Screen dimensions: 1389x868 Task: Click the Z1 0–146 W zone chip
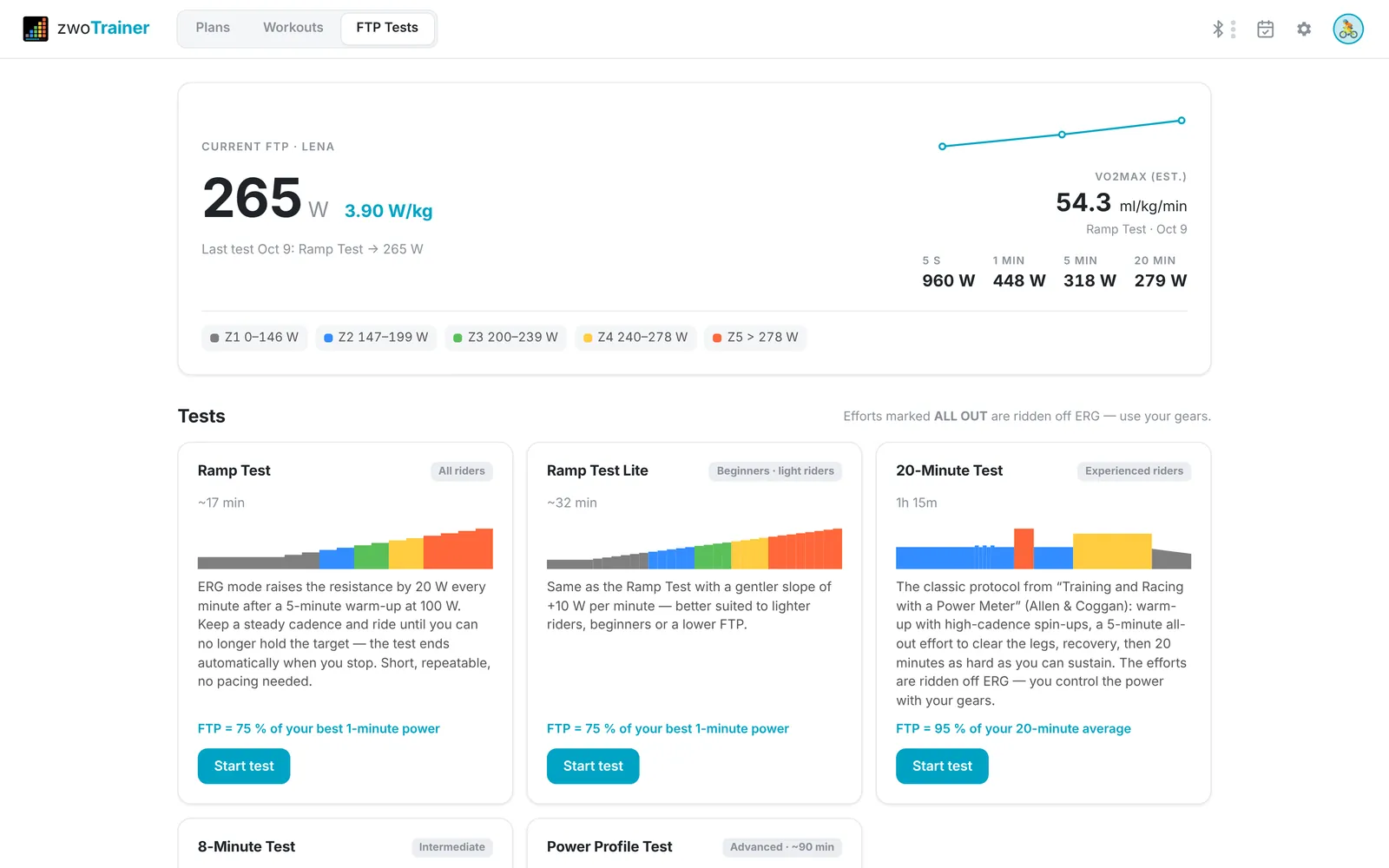tap(254, 338)
